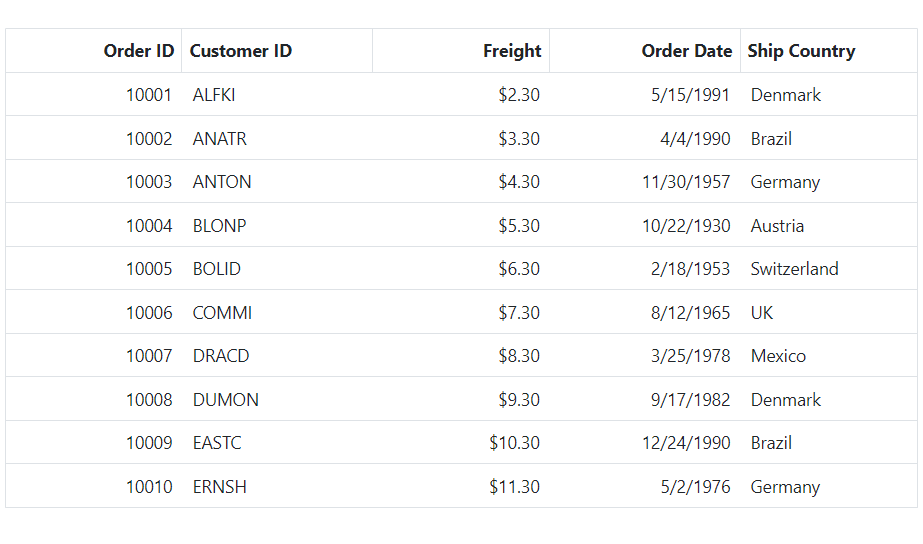Viewport: 923px width, 544px height.
Task: Click the 10/22/1930 order date cell
Action: point(645,225)
